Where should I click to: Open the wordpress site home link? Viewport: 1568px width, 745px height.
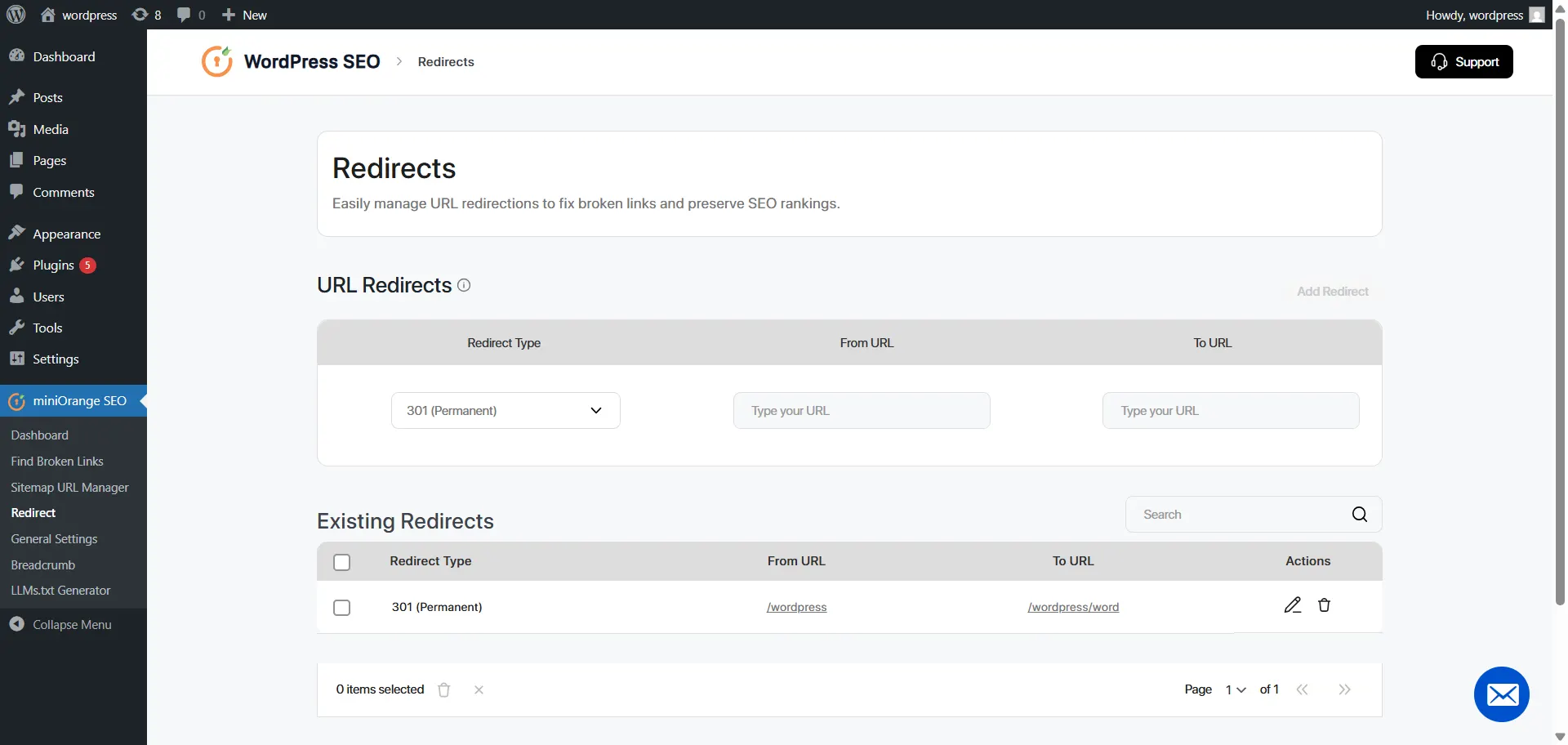pyautogui.click(x=79, y=15)
